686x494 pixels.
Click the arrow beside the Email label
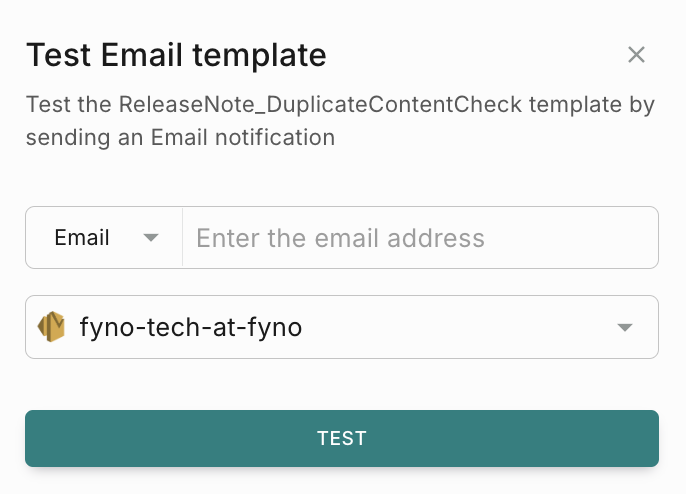150,238
